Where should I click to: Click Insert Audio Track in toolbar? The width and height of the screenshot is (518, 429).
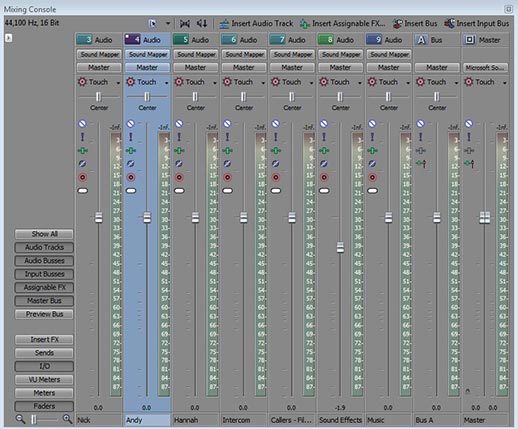tap(256, 23)
